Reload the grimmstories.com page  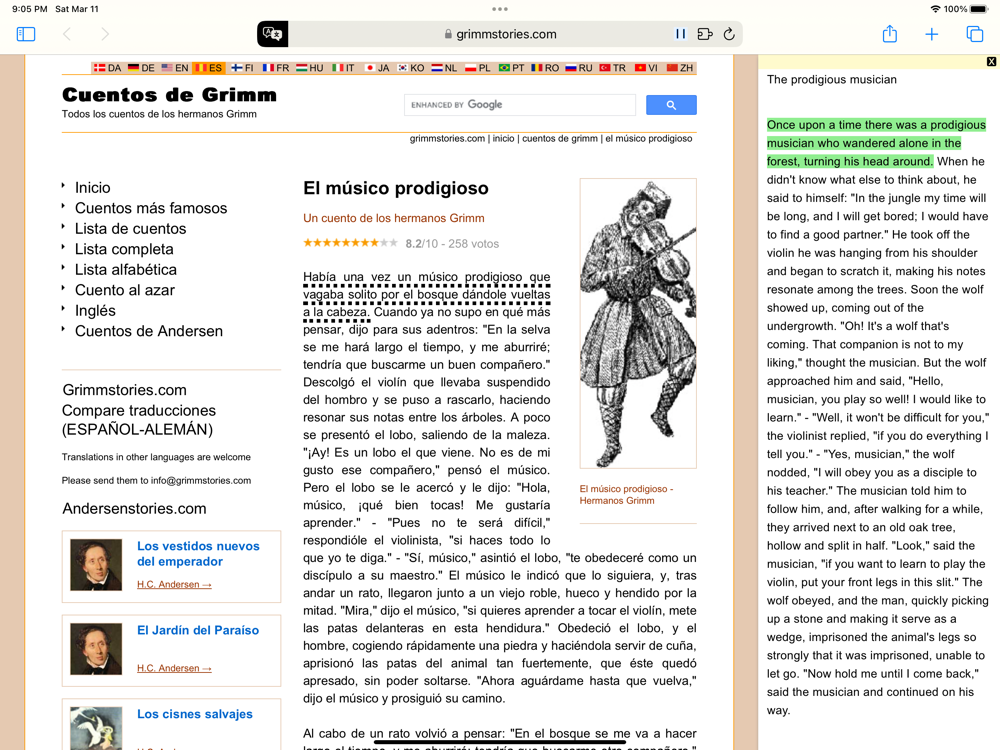coord(730,34)
